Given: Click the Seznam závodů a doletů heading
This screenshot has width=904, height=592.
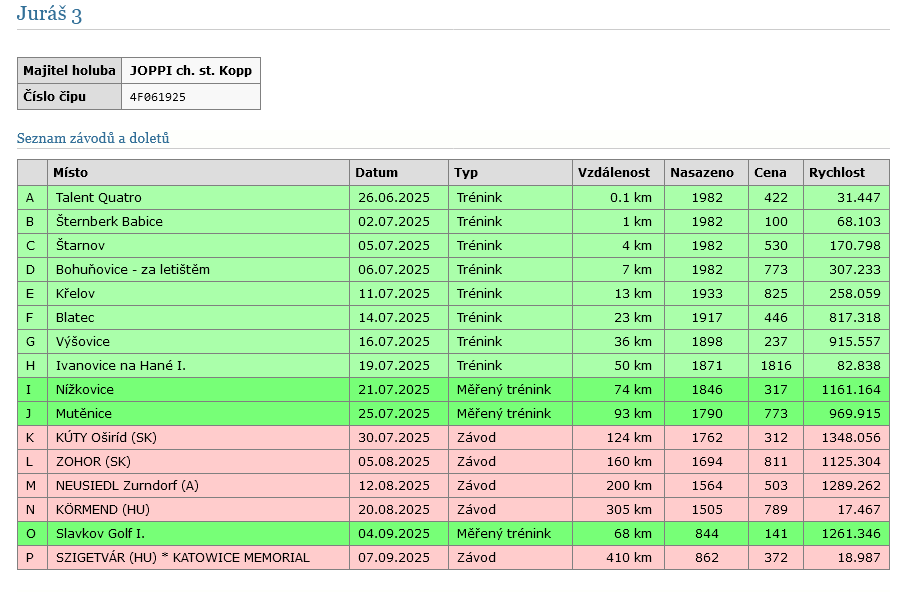Looking at the screenshot, I should (x=93, y=138).
